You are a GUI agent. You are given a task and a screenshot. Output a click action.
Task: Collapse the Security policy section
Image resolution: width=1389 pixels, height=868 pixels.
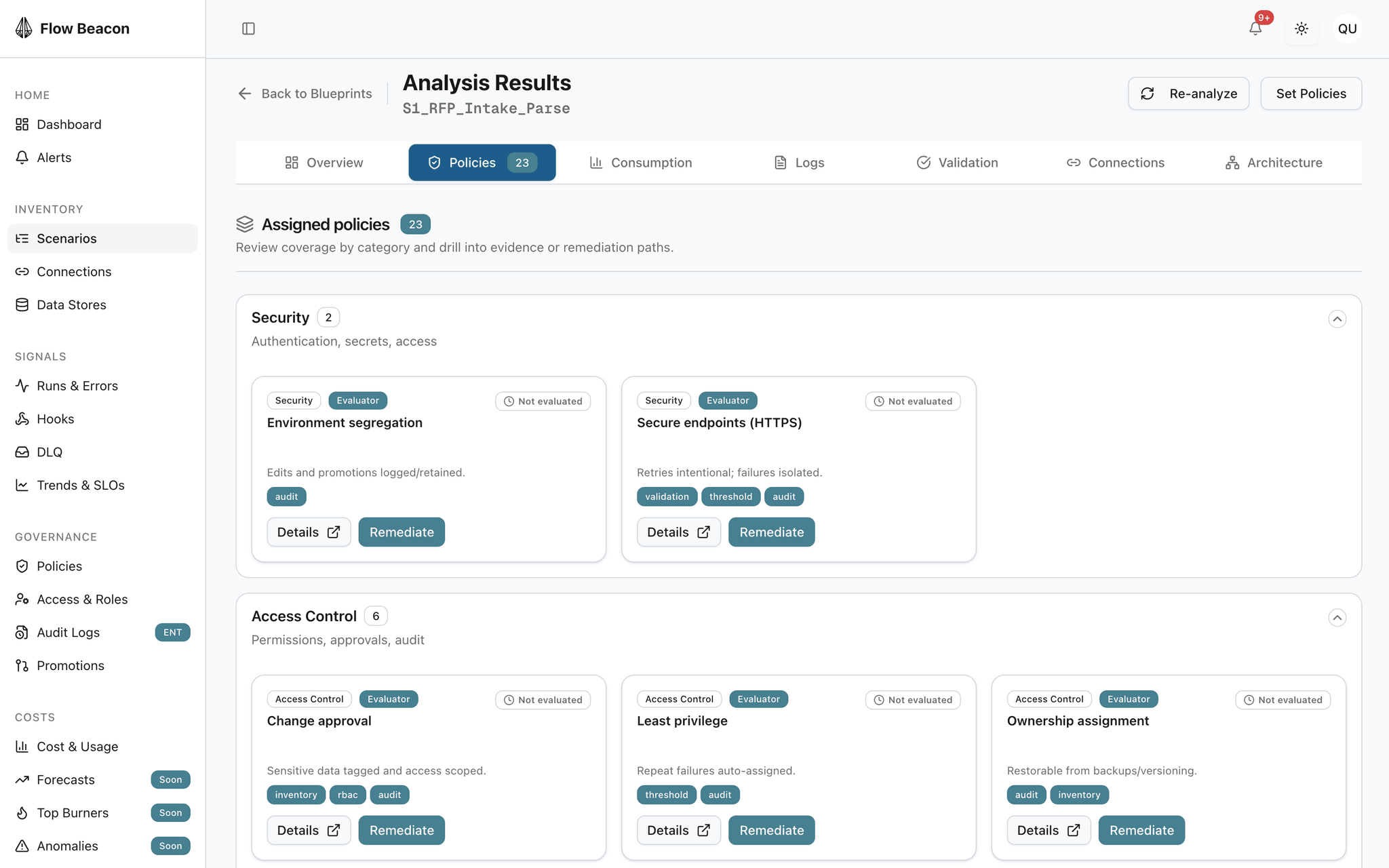tap(1337, 319)
